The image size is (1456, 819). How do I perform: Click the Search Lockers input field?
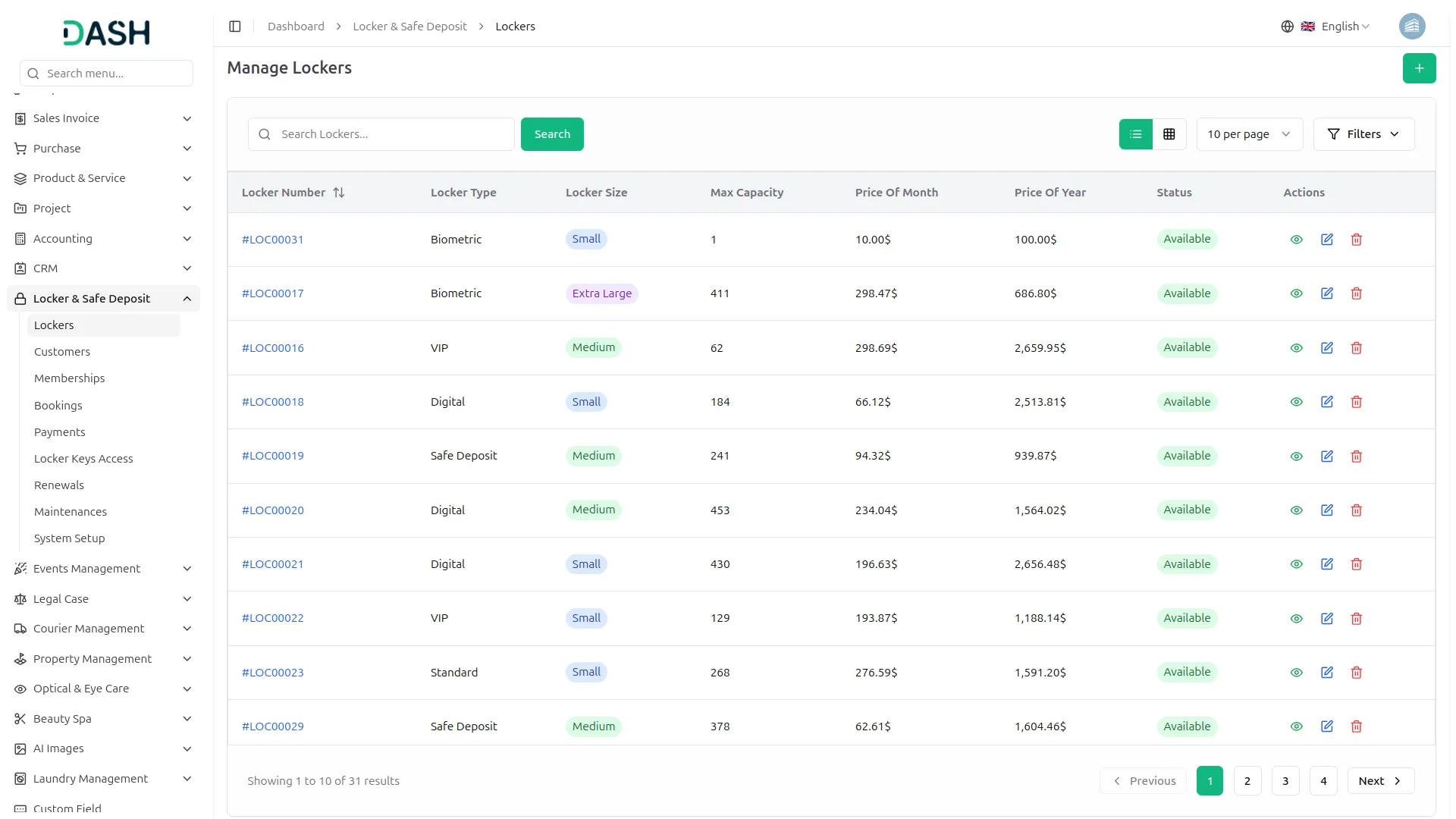[x=381, y=133]
